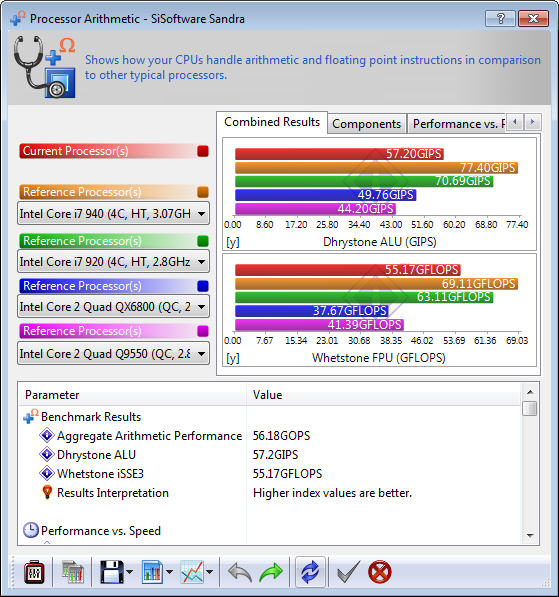This screenshot has width=559, height=597.
Task: Click the stethoscope module icon in header
Action: click(45, 67)
